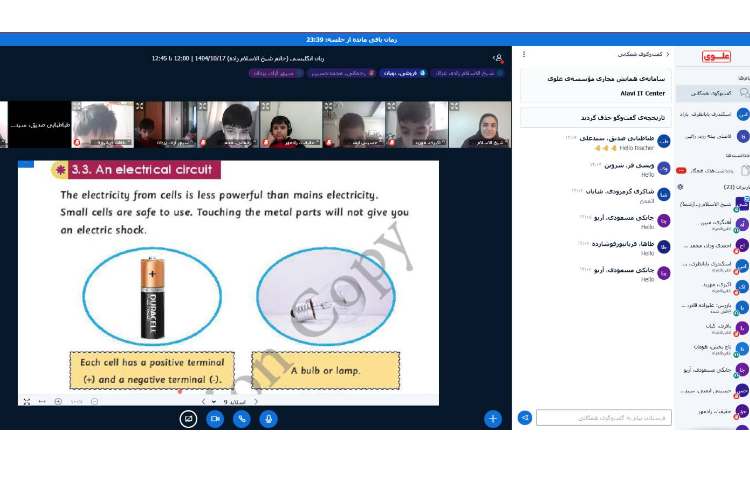Click the send message arrow icon

pyautogui.click(x=525, y=418)
